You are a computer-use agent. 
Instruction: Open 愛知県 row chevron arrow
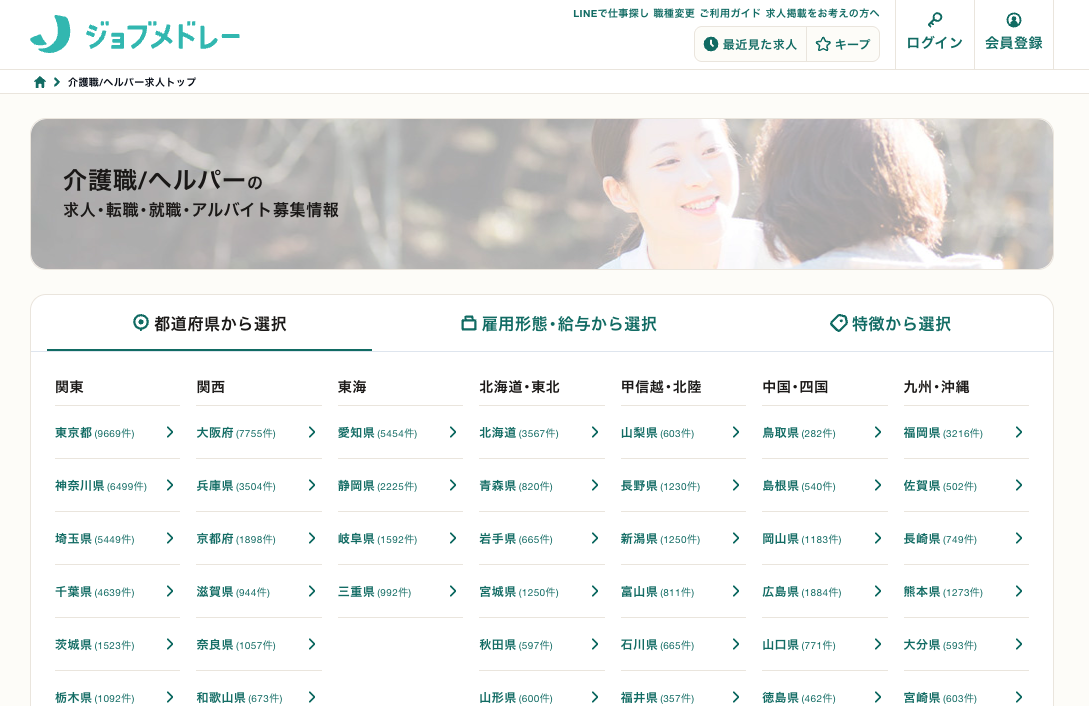453,432
